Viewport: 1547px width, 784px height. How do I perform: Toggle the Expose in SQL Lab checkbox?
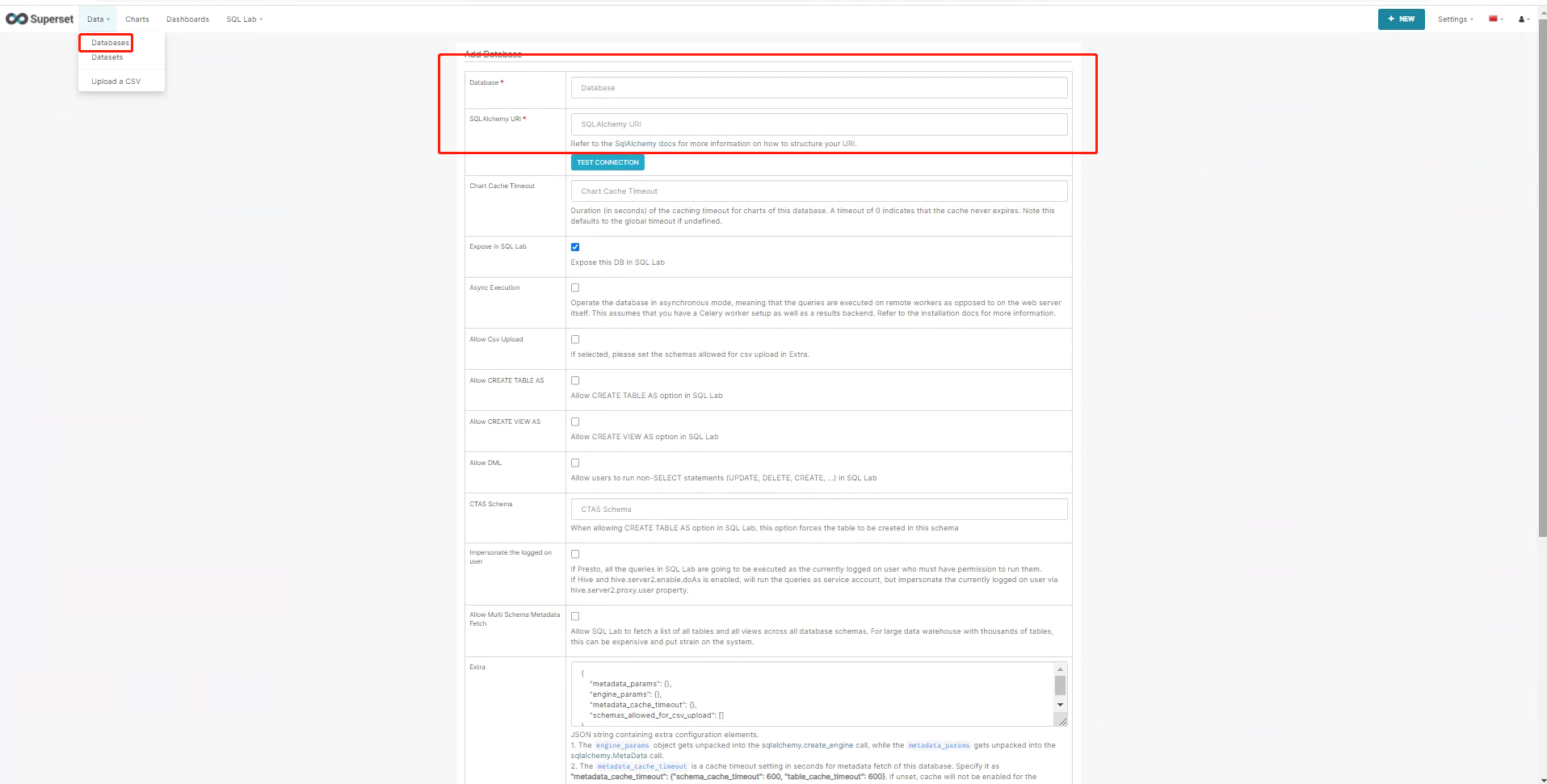tap(575, 247)
